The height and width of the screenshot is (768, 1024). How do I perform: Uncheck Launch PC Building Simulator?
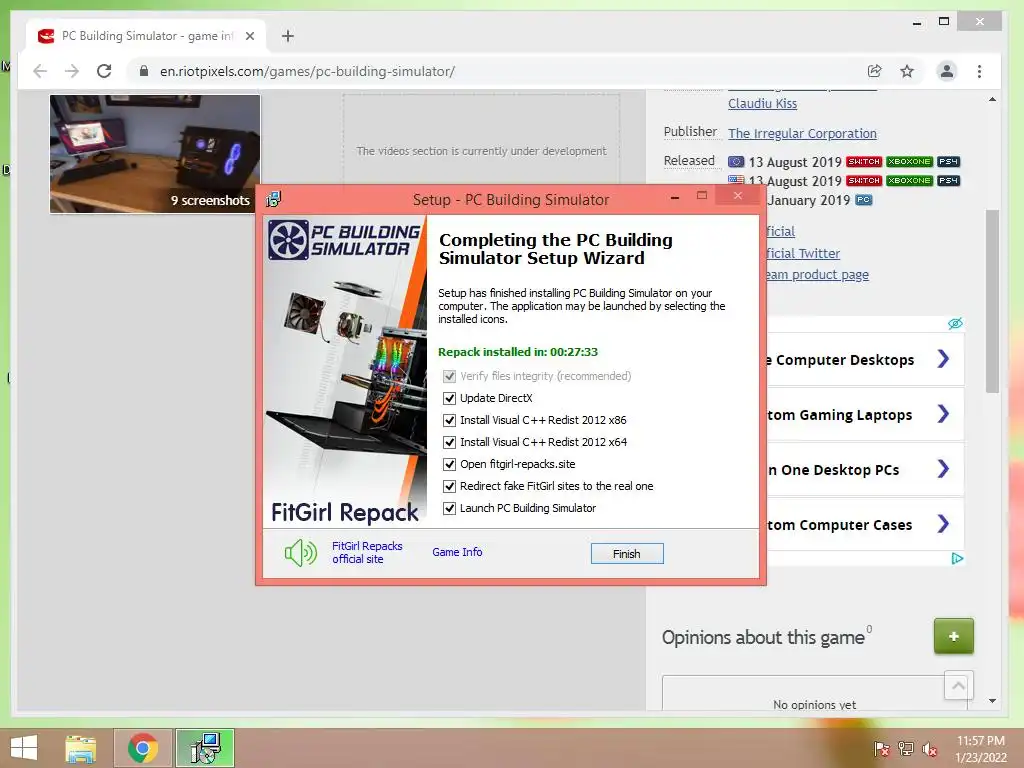449,508
